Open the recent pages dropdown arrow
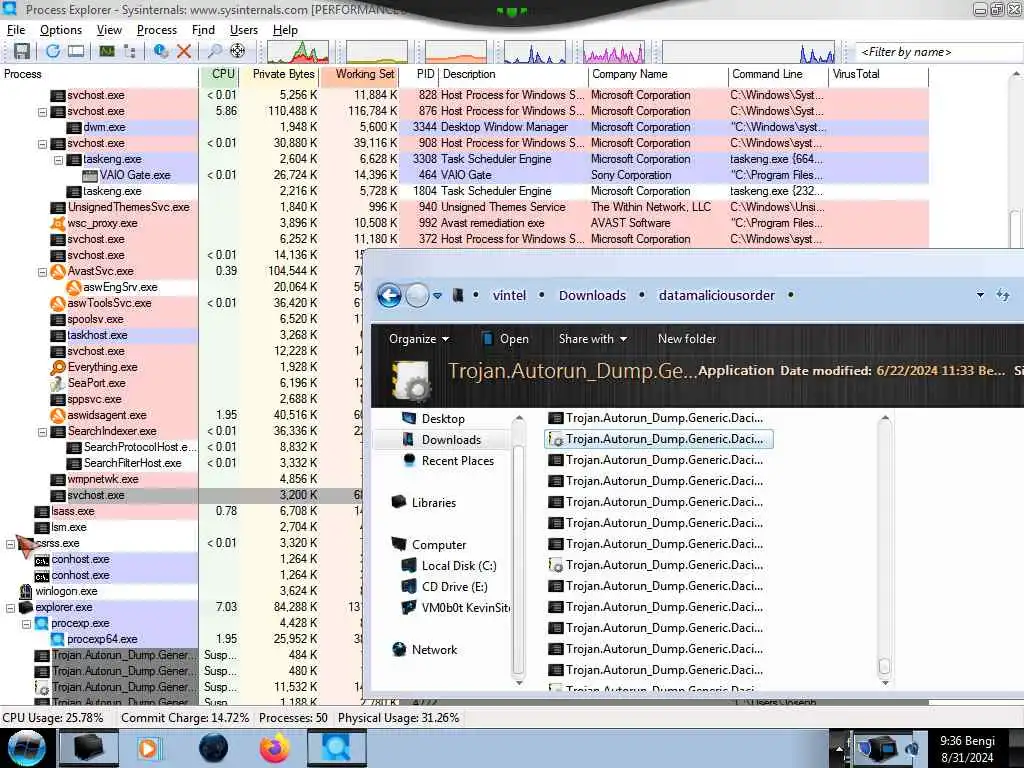The height and width of the screenshot is (768, 1024). point(438,296)
